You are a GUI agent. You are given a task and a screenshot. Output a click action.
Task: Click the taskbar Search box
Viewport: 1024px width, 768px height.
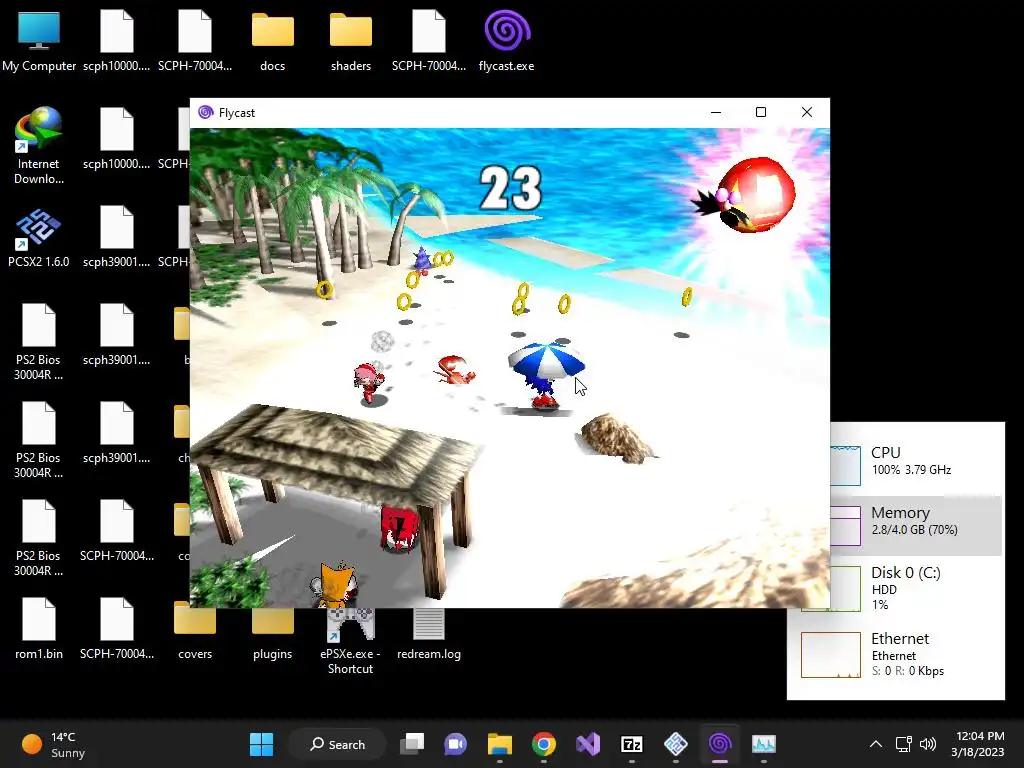tap(338, 744)
